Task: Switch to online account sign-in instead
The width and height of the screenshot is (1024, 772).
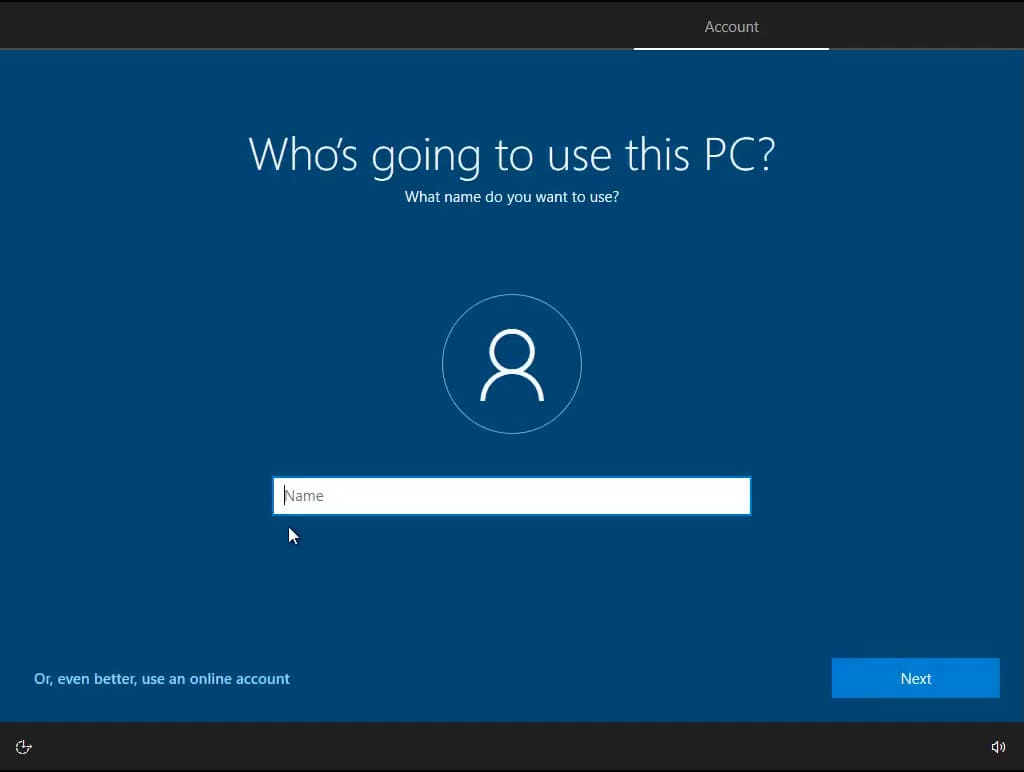Action: (162, 679)
